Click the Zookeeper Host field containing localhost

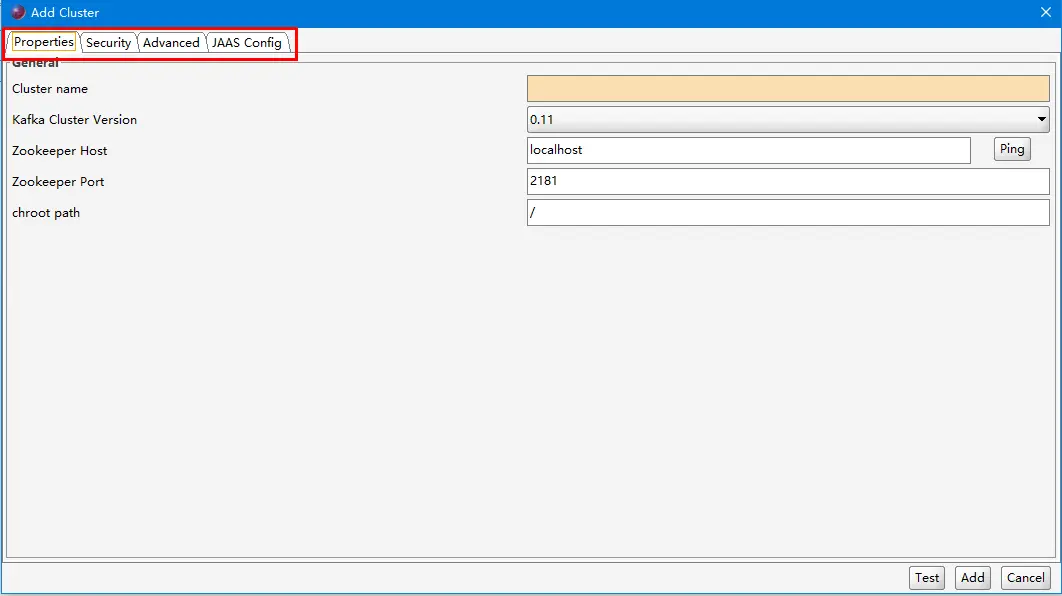[x=748, y=150]
